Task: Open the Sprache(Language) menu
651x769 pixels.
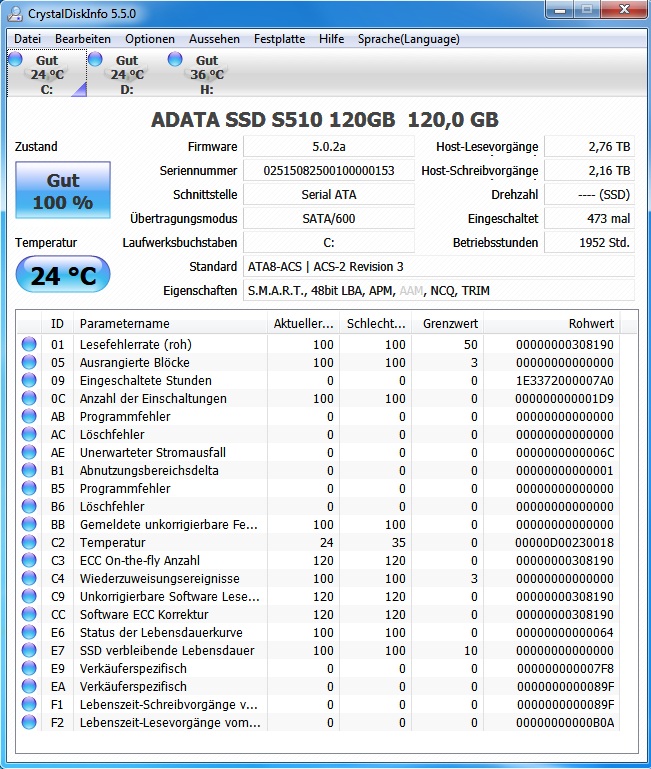Action: pyautogui.click(x=409, y=39)
